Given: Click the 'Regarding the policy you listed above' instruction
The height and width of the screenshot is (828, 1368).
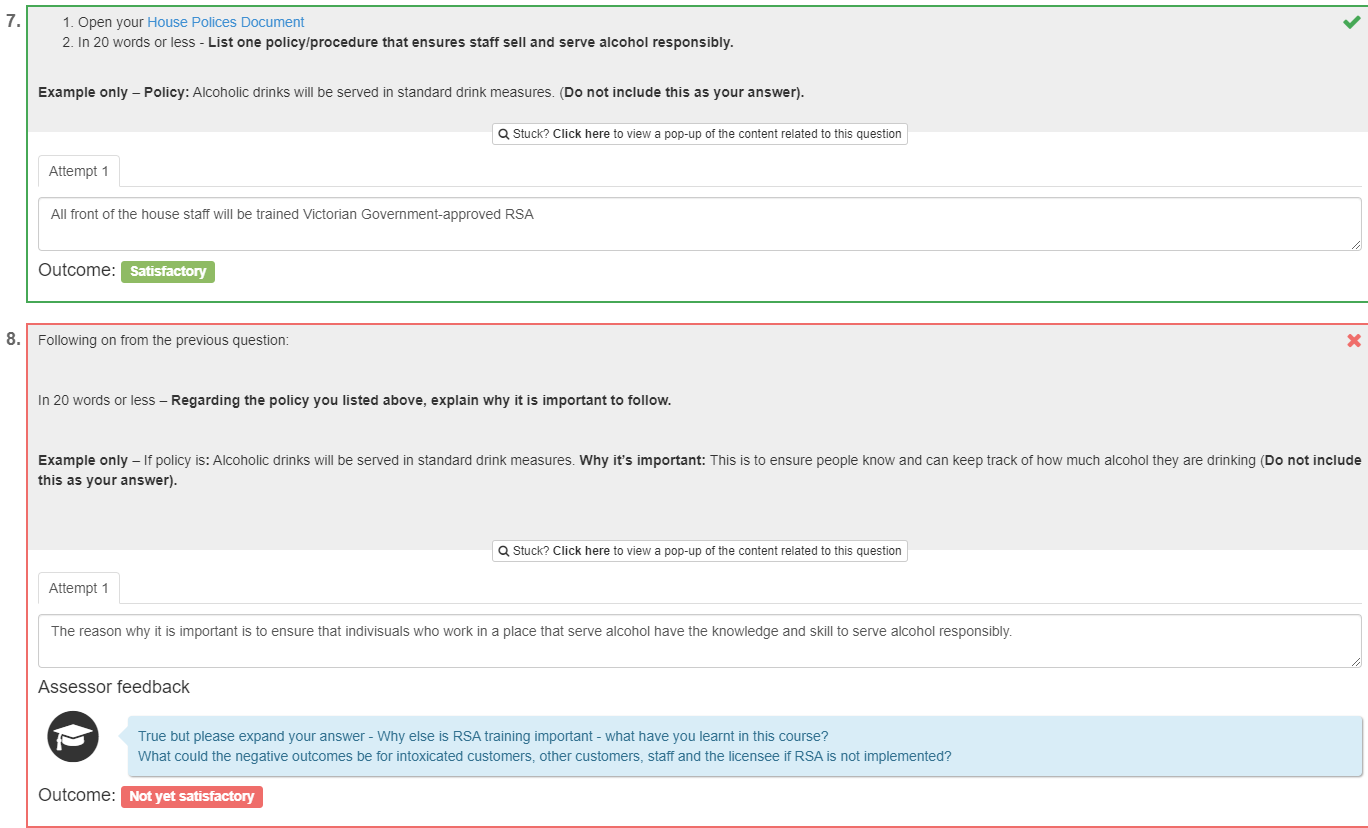Looking at the screenshot, I should 421,400.
